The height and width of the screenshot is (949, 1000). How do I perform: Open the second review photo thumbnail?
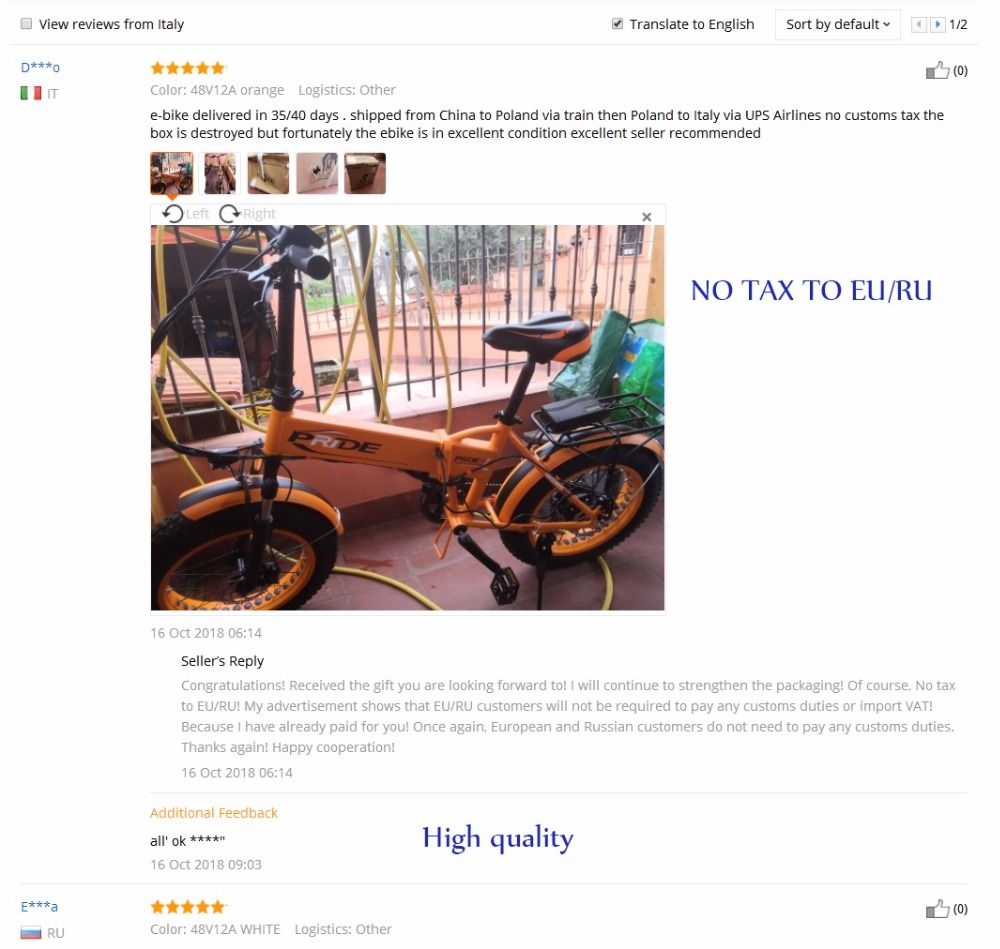tap(220, 173)
